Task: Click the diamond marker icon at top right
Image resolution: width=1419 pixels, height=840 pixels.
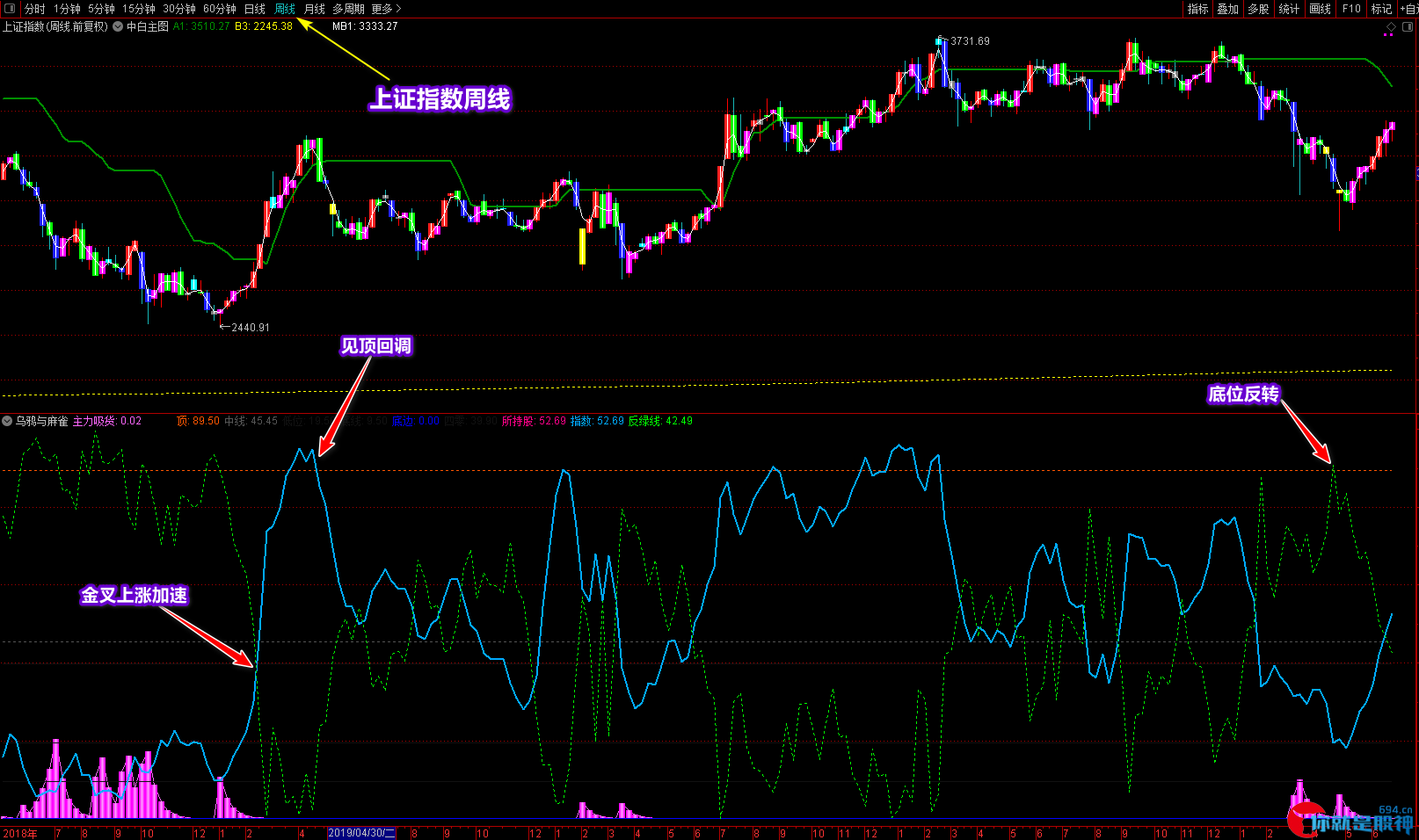Action: [1390, 27]
